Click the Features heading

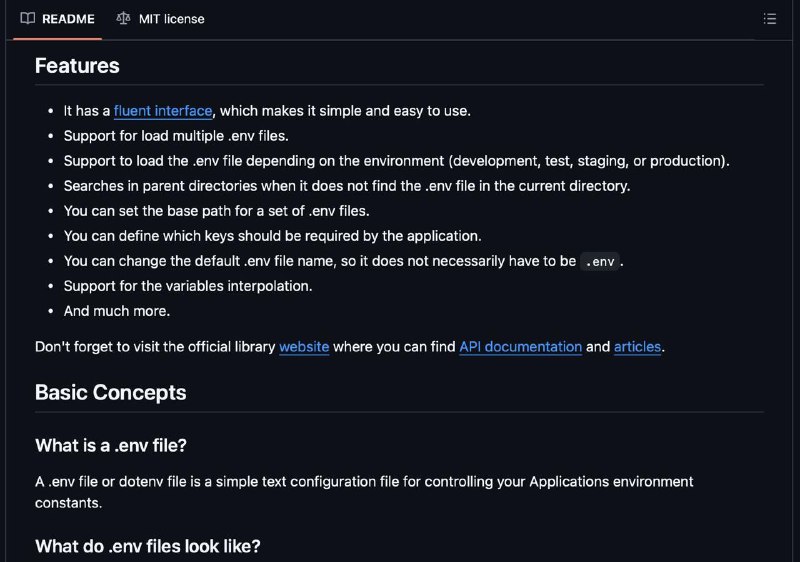pos(77,66)
